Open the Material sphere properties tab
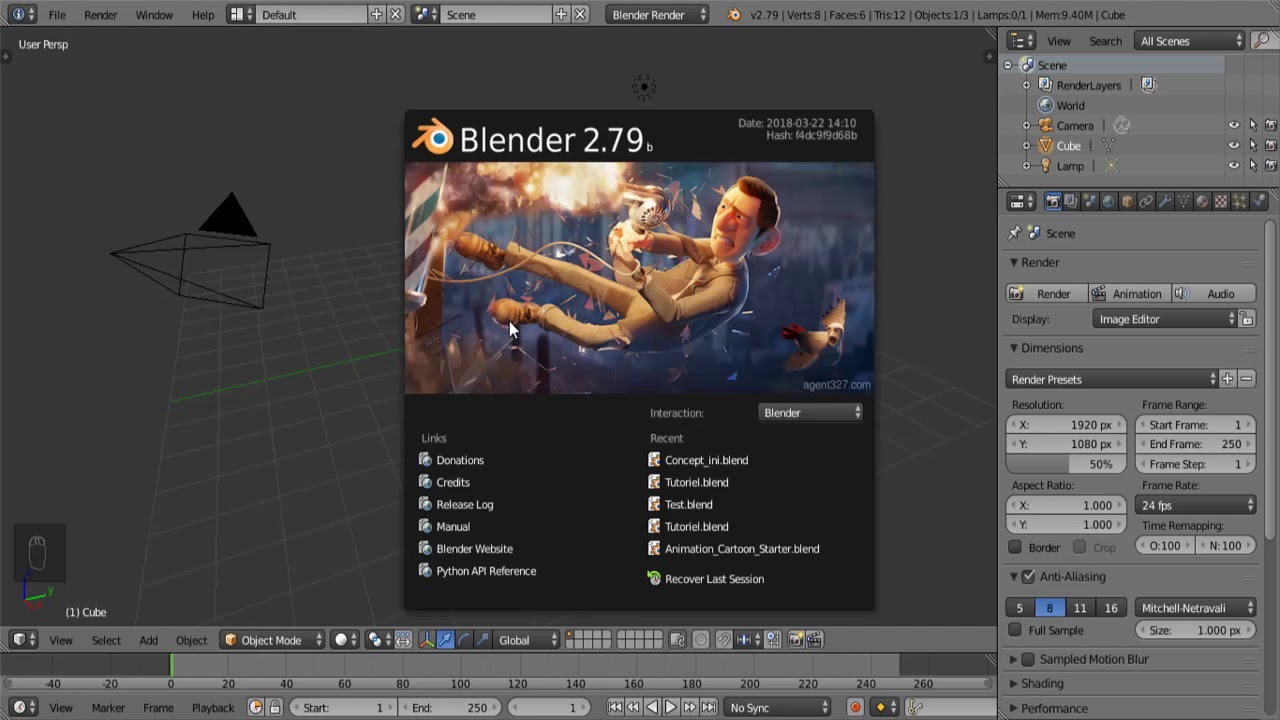The height and width of the screenshot is (720, 1280). [x=1203, y=201]
